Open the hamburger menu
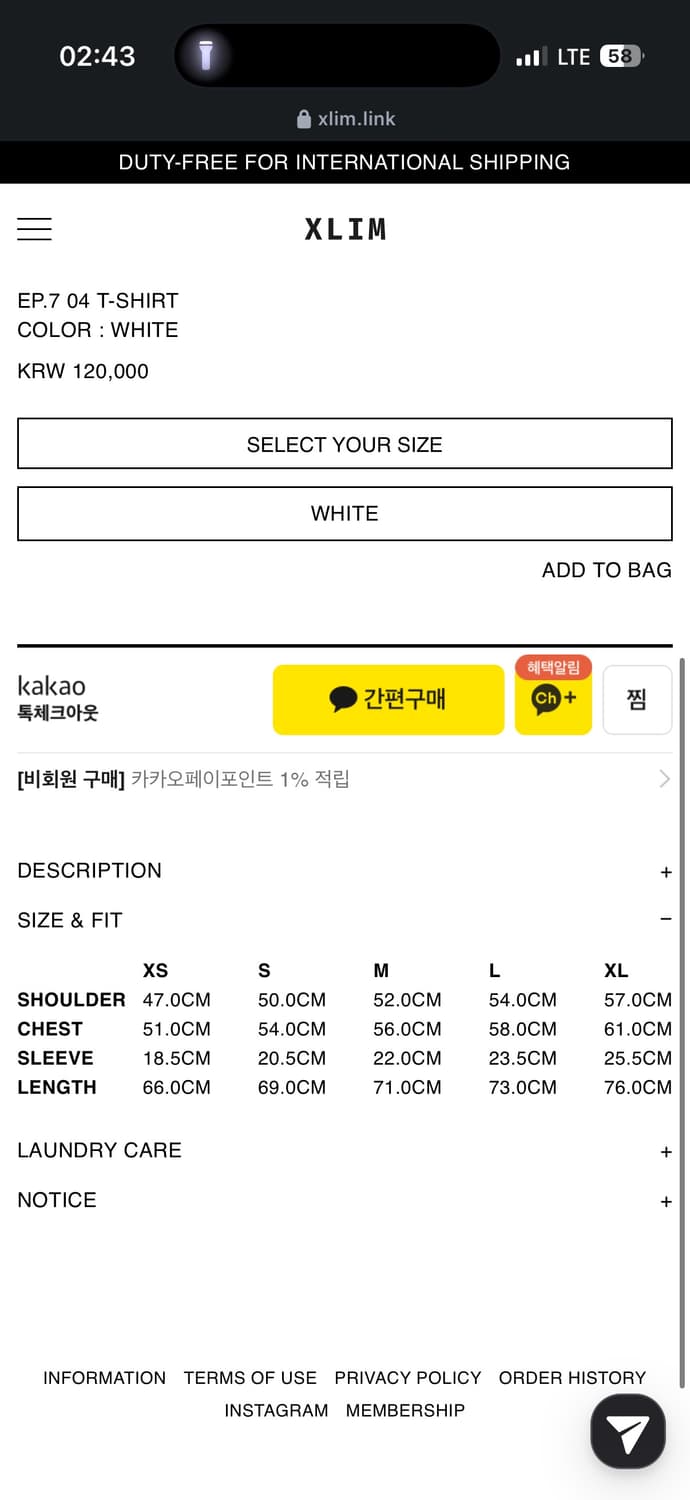Viewport: 690px width, 1500px height. tap(34, 229)
